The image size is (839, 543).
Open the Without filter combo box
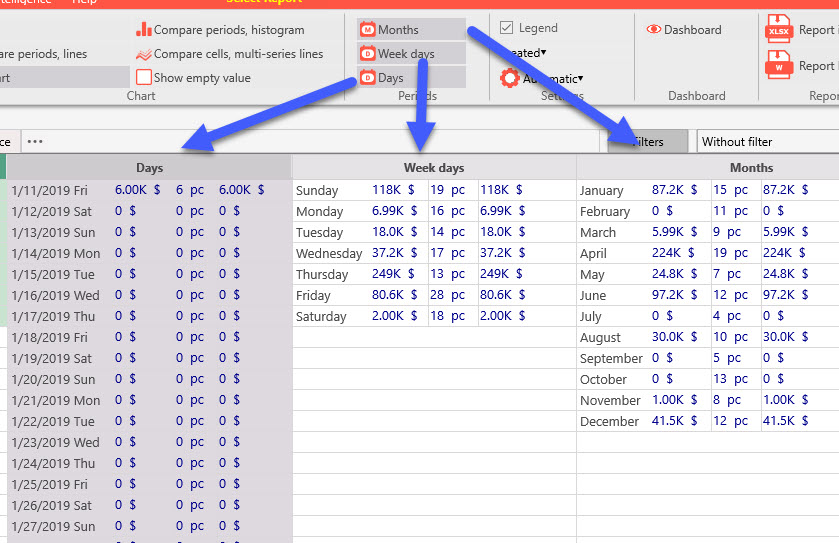(x=767, y=142)
